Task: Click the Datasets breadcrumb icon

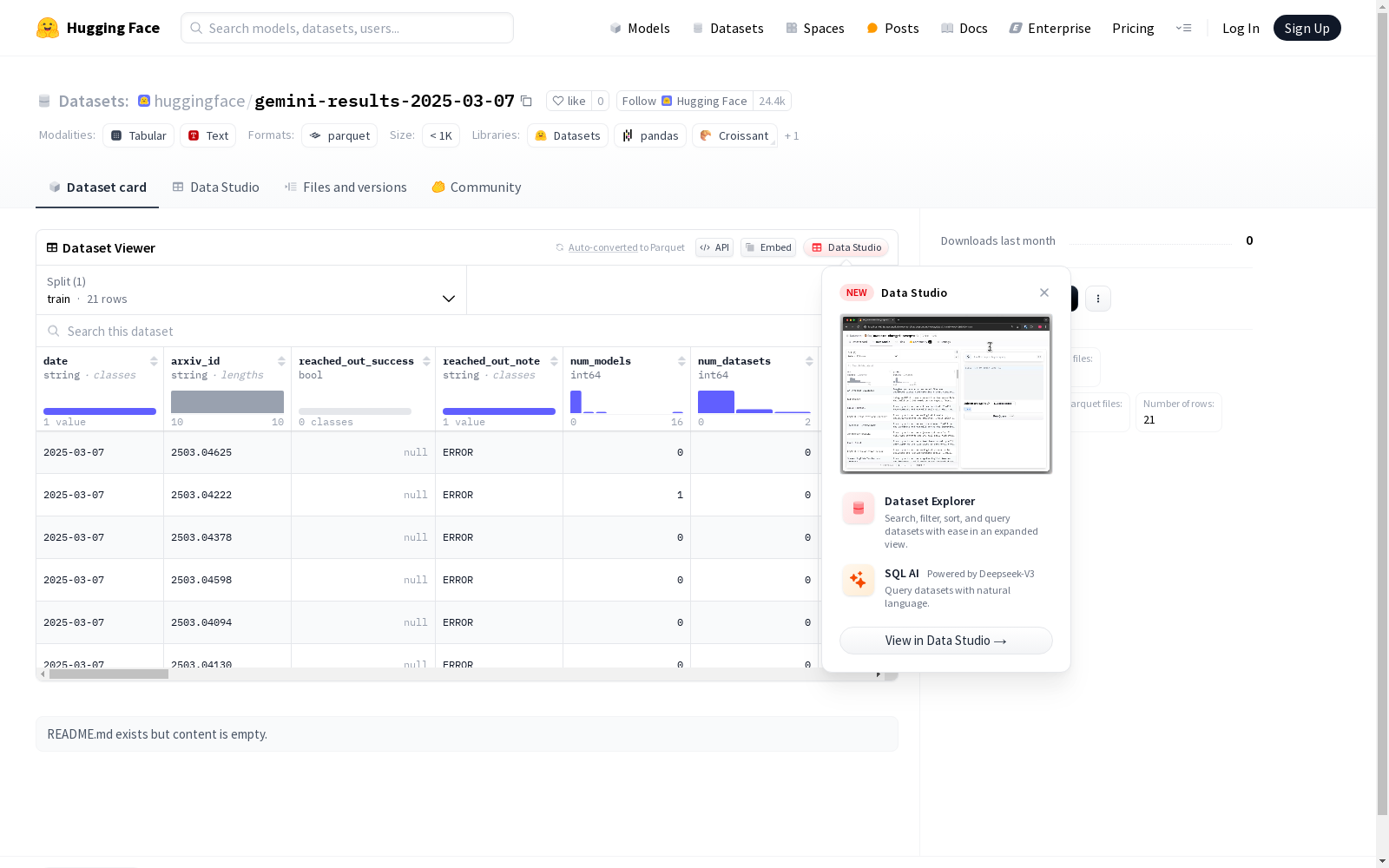Action: 44,102
